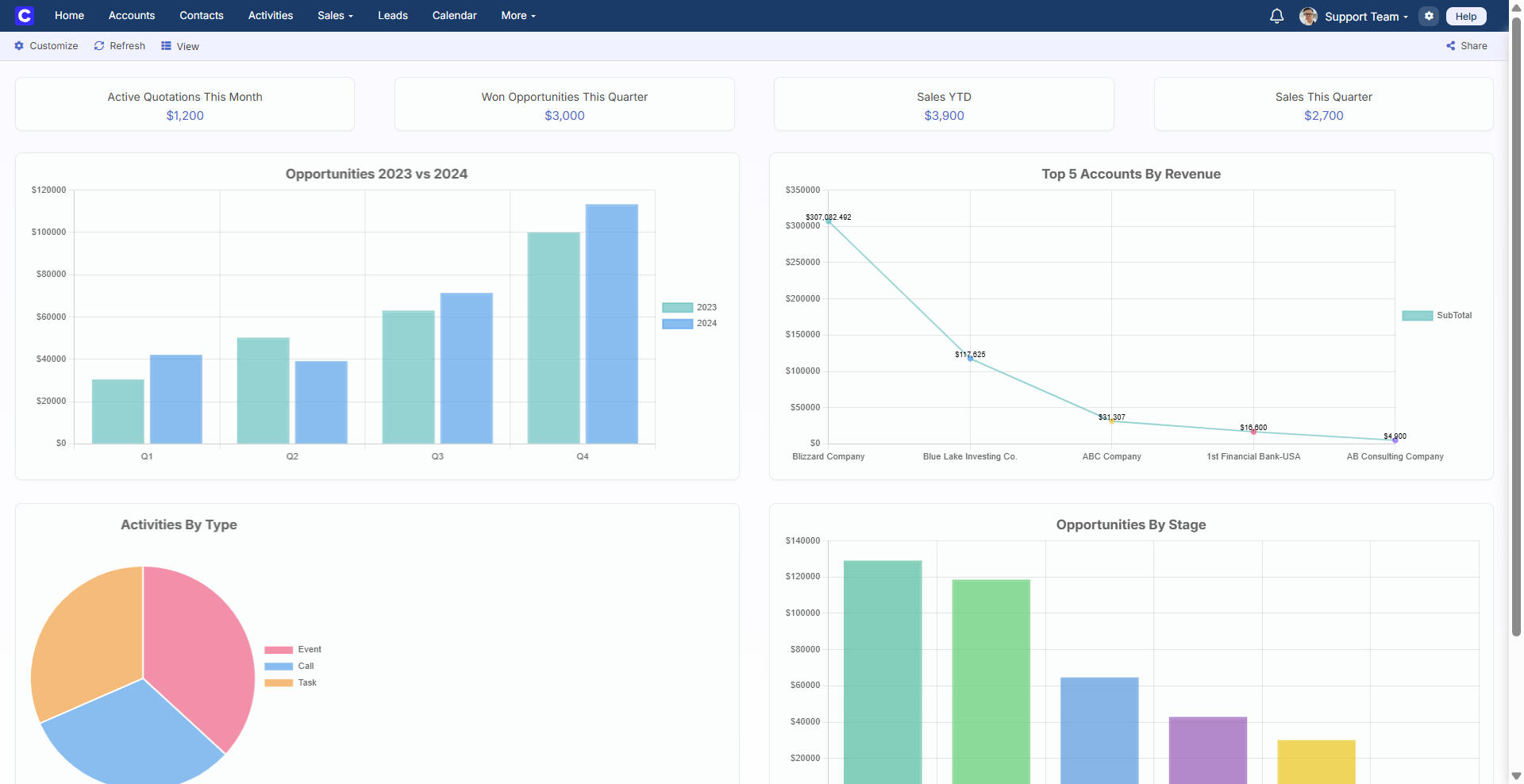1524x784 pixels.
Task: Open the notification bell
Action: (1276, 16)
